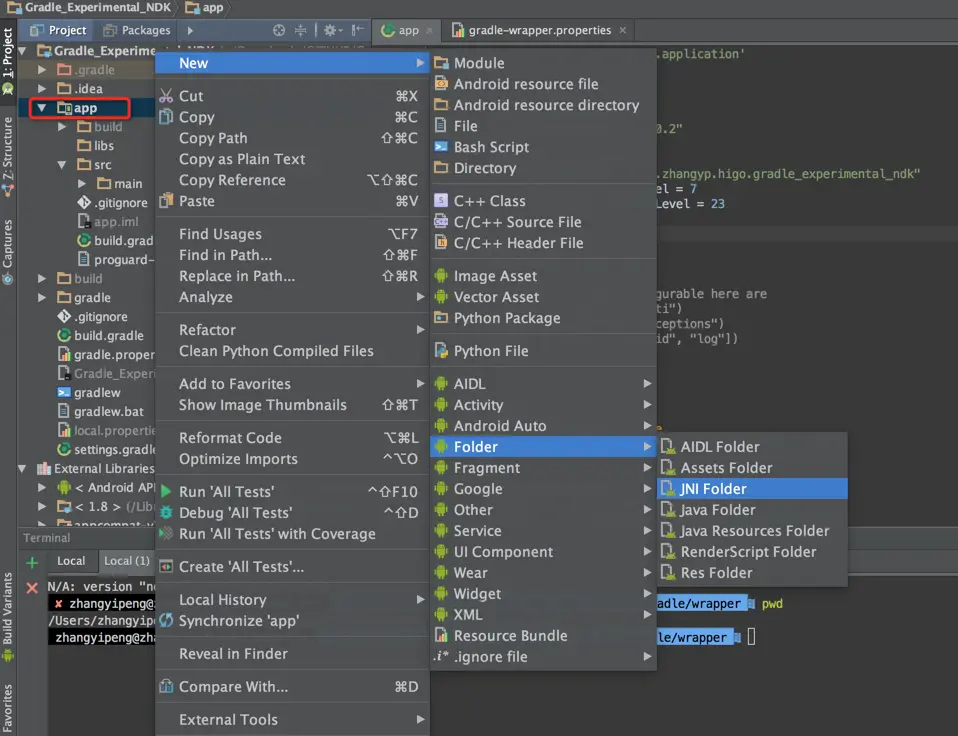Expand the main folder node
The width and height of the screenshot is (958, 736).
click(82, 184)
